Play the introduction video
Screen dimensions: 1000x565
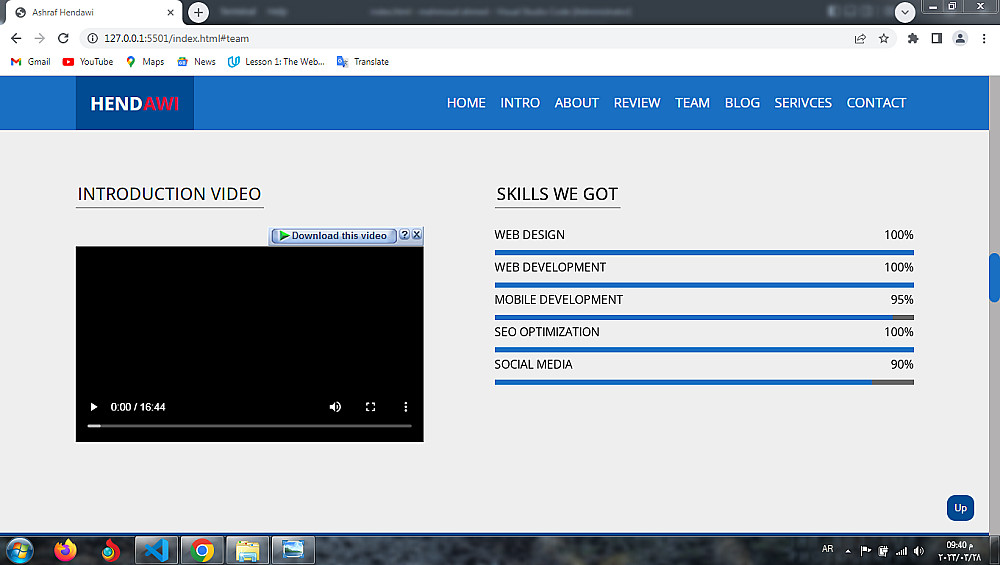(94, 407)
